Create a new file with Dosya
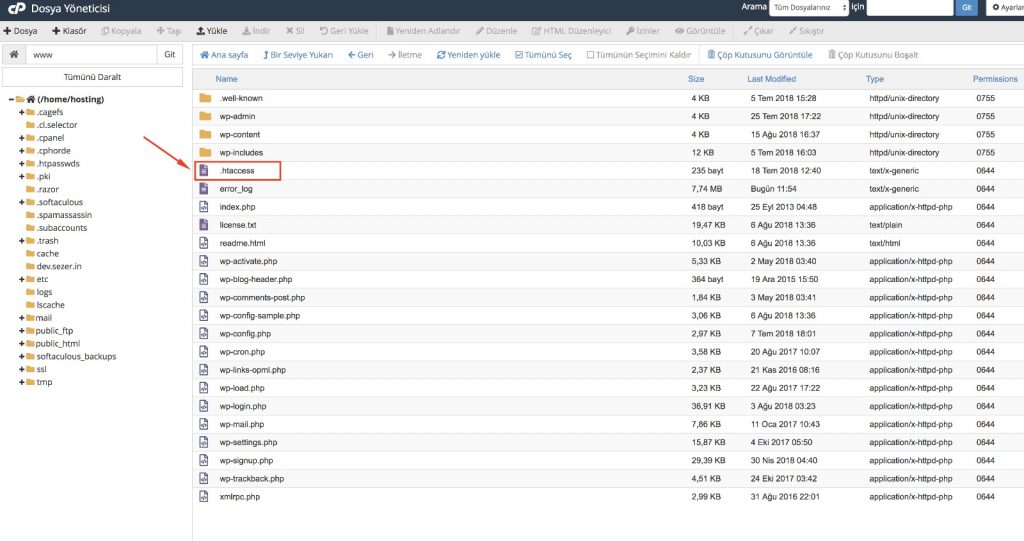Image resolution: width=1024 pixels, height=541 pixels. pyautogui.click(x=20, y=31)
